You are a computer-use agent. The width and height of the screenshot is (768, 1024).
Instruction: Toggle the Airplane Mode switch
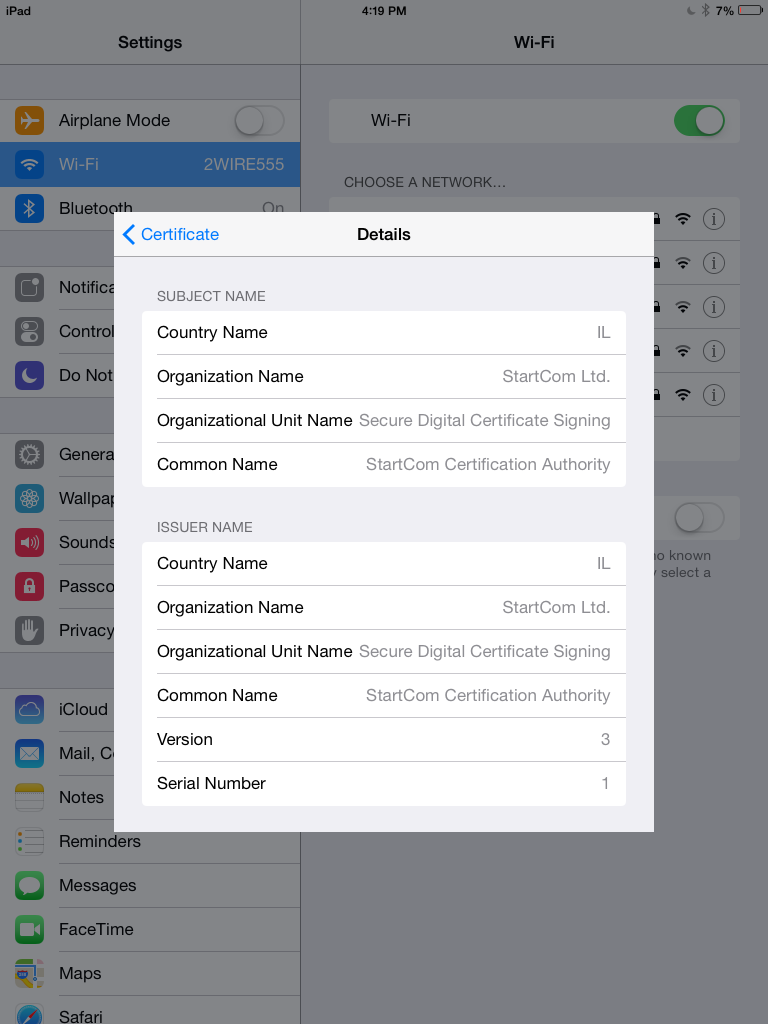coord(259,121)
